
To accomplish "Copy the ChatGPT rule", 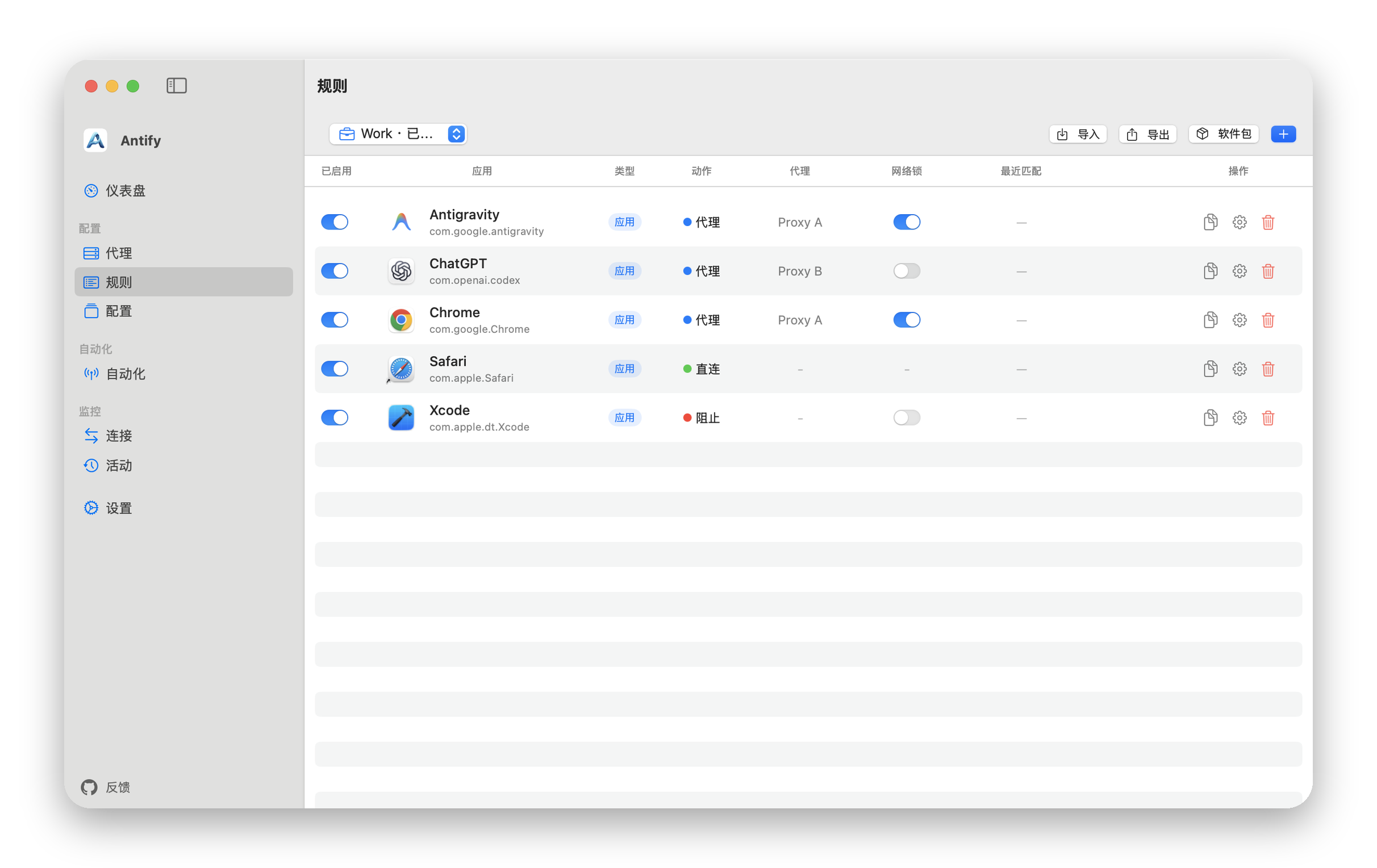I will coord(1210,271).
